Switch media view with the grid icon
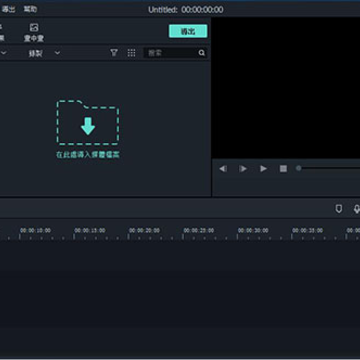 [x=132, y=53]
